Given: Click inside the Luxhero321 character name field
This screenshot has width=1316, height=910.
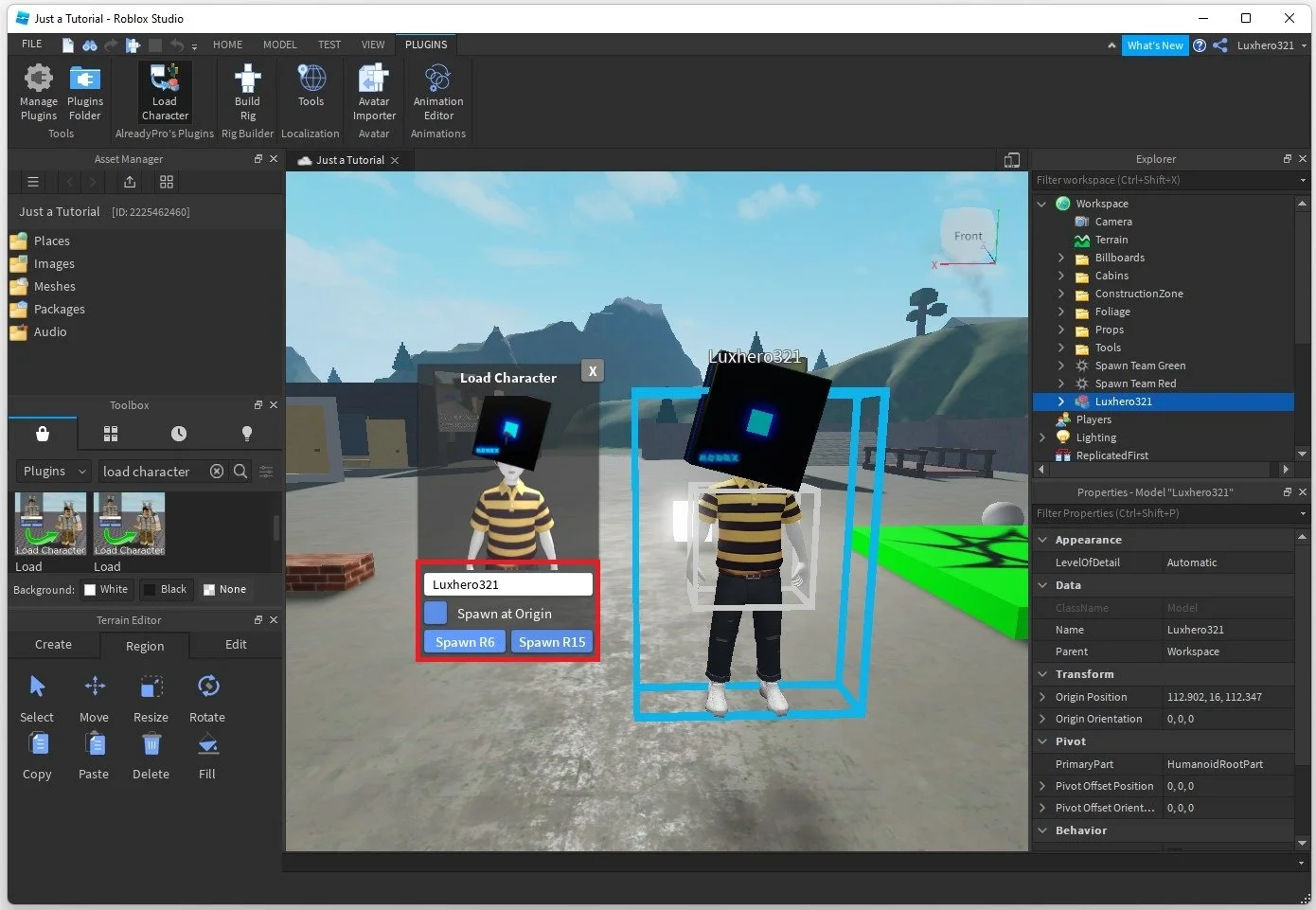Looking at the screenshot, I should 507,584.
